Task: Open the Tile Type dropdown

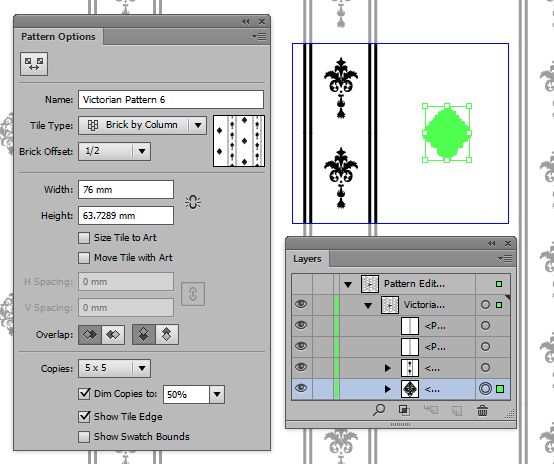Action: click(142, 125)
